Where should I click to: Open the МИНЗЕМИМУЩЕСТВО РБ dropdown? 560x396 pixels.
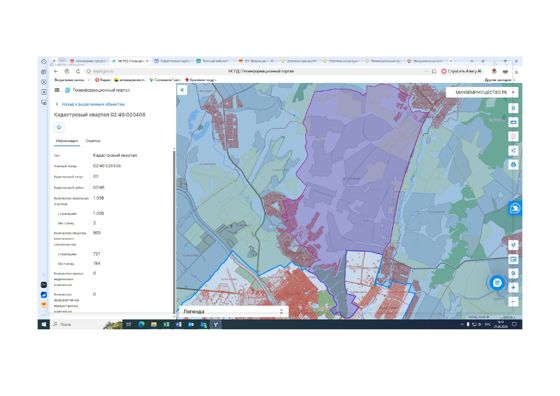coord(482,92)
